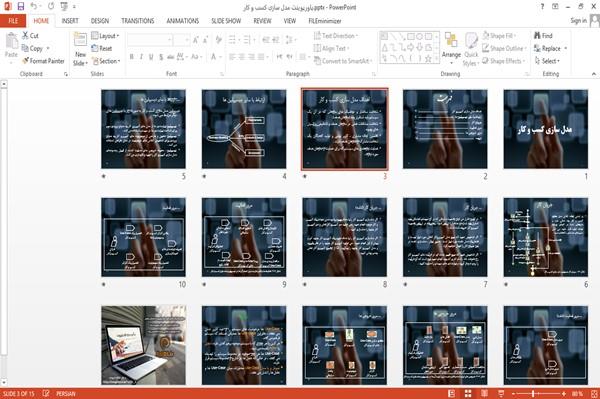Open PowerPoint Help question mark
The image size is (600, 399).
tap(542, 7)
